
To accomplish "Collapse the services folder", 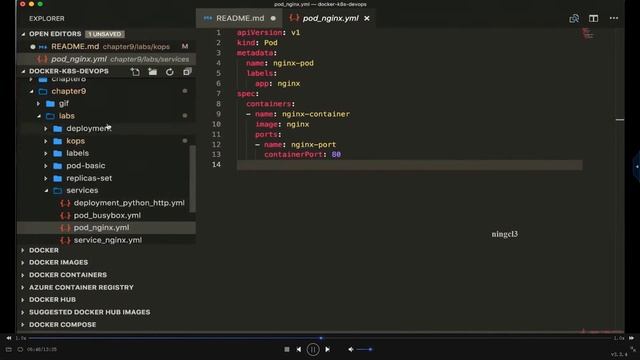I will click(46, 191).
